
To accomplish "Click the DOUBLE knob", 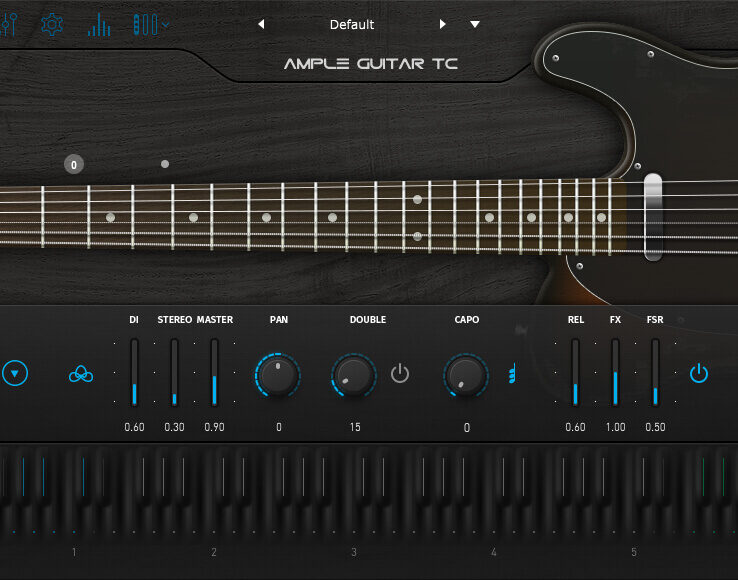I will pyautogui.click(x=353, y=375).
